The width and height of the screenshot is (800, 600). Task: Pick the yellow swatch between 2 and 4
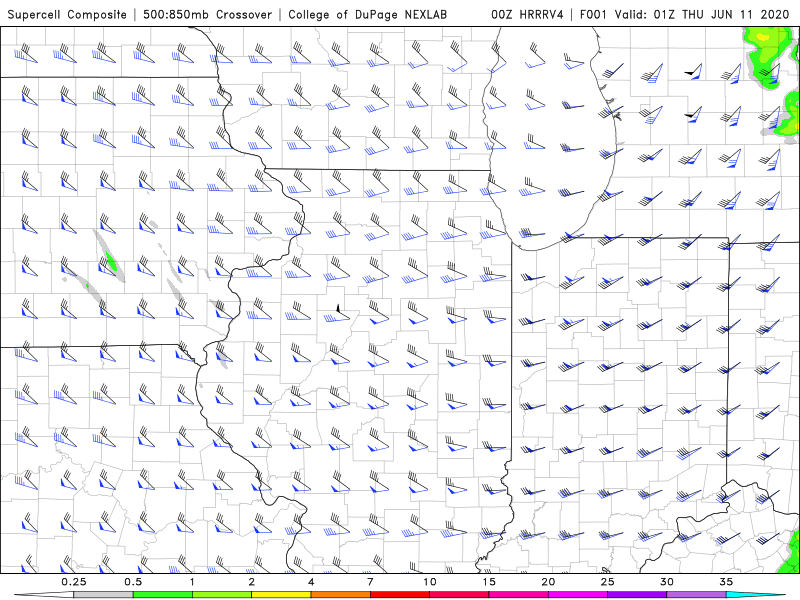click(281, 595)
